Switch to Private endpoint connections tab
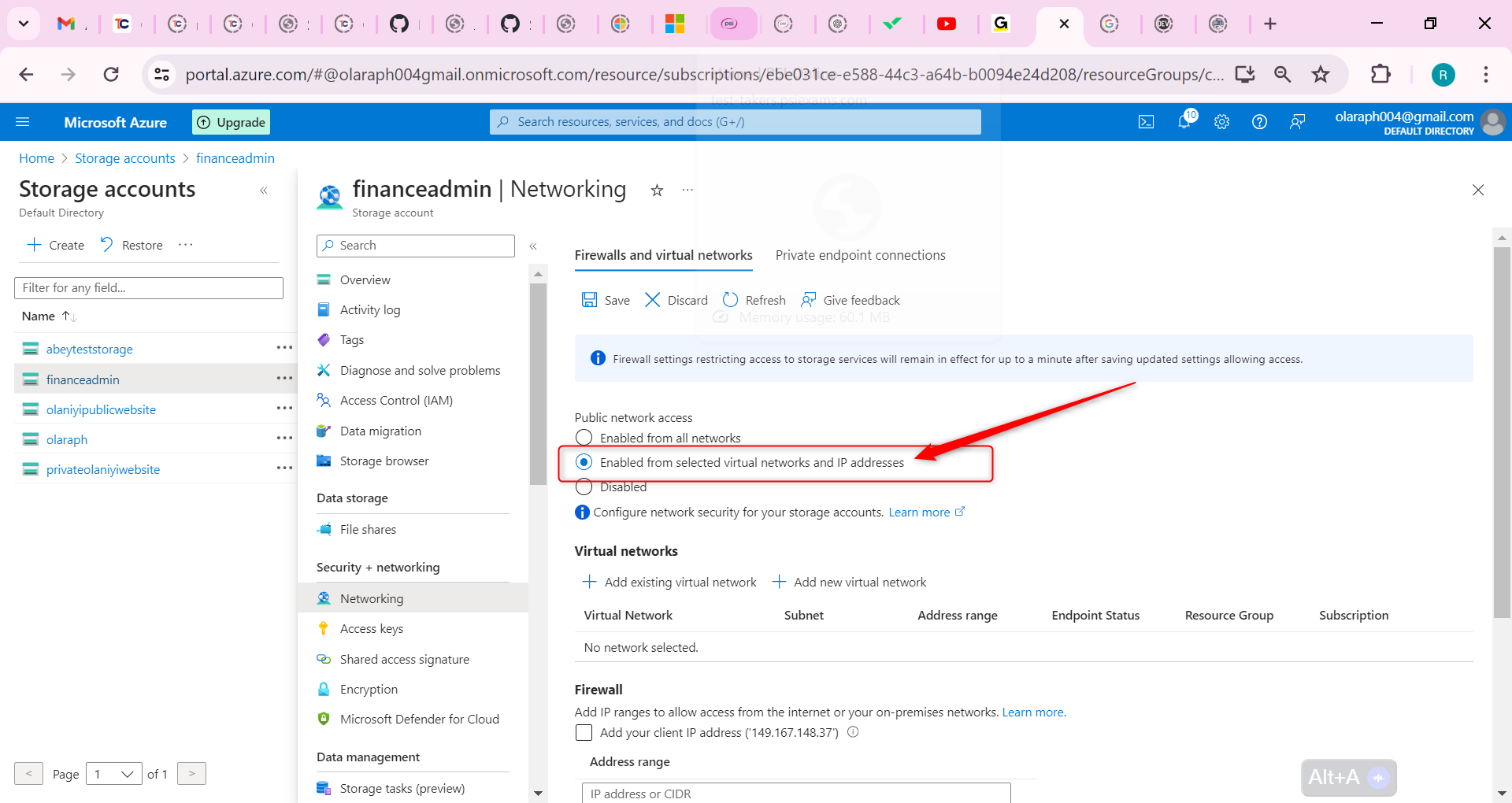 coord(860,255)
